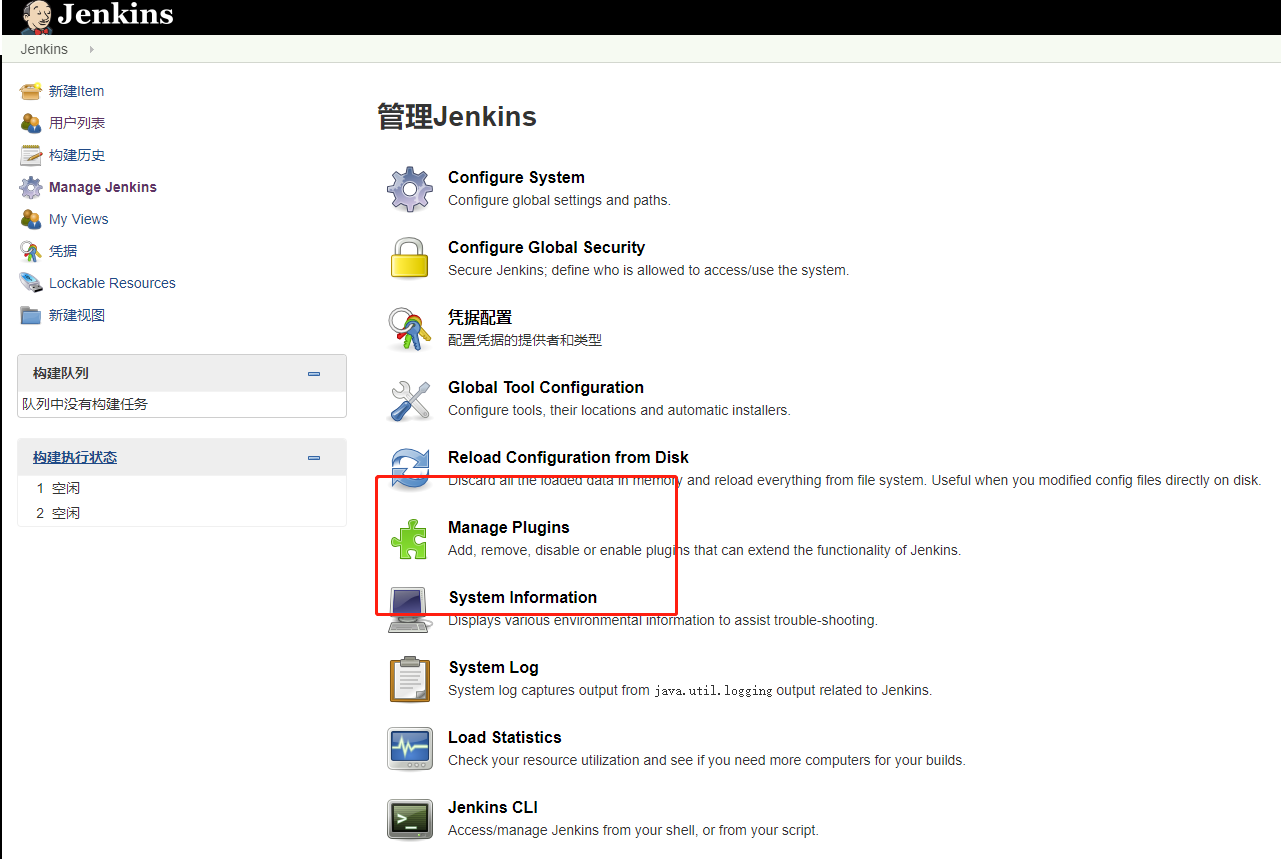This screenshot has height=859, width=1281.
Task: Click the 新建视图 folder icon
Action: (31, 315)
